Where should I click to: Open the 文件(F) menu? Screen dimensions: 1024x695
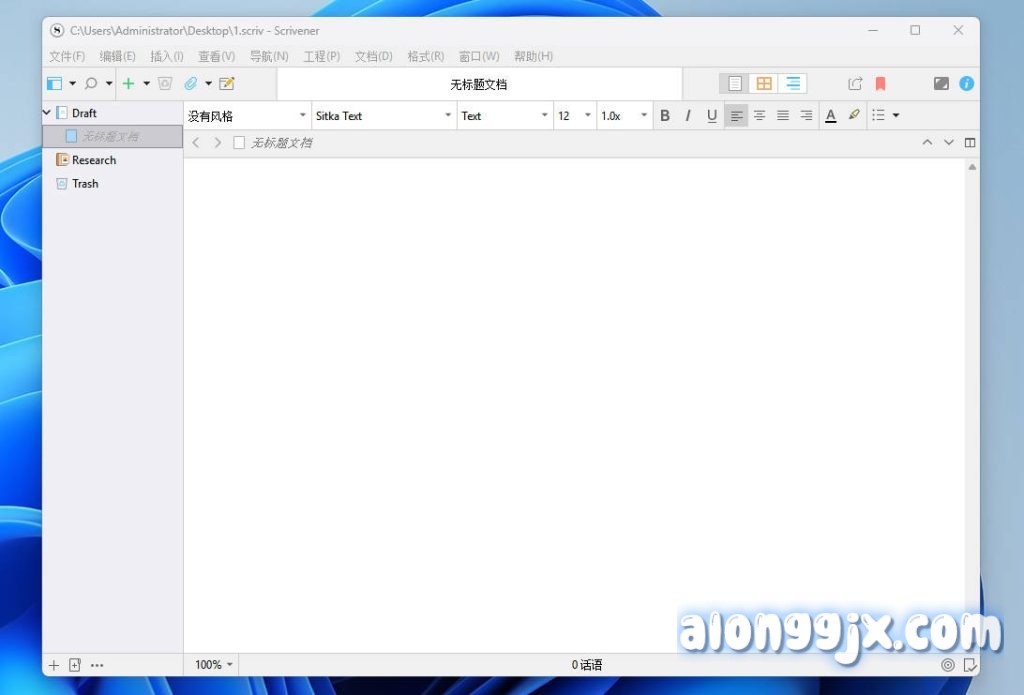[67, 57]
